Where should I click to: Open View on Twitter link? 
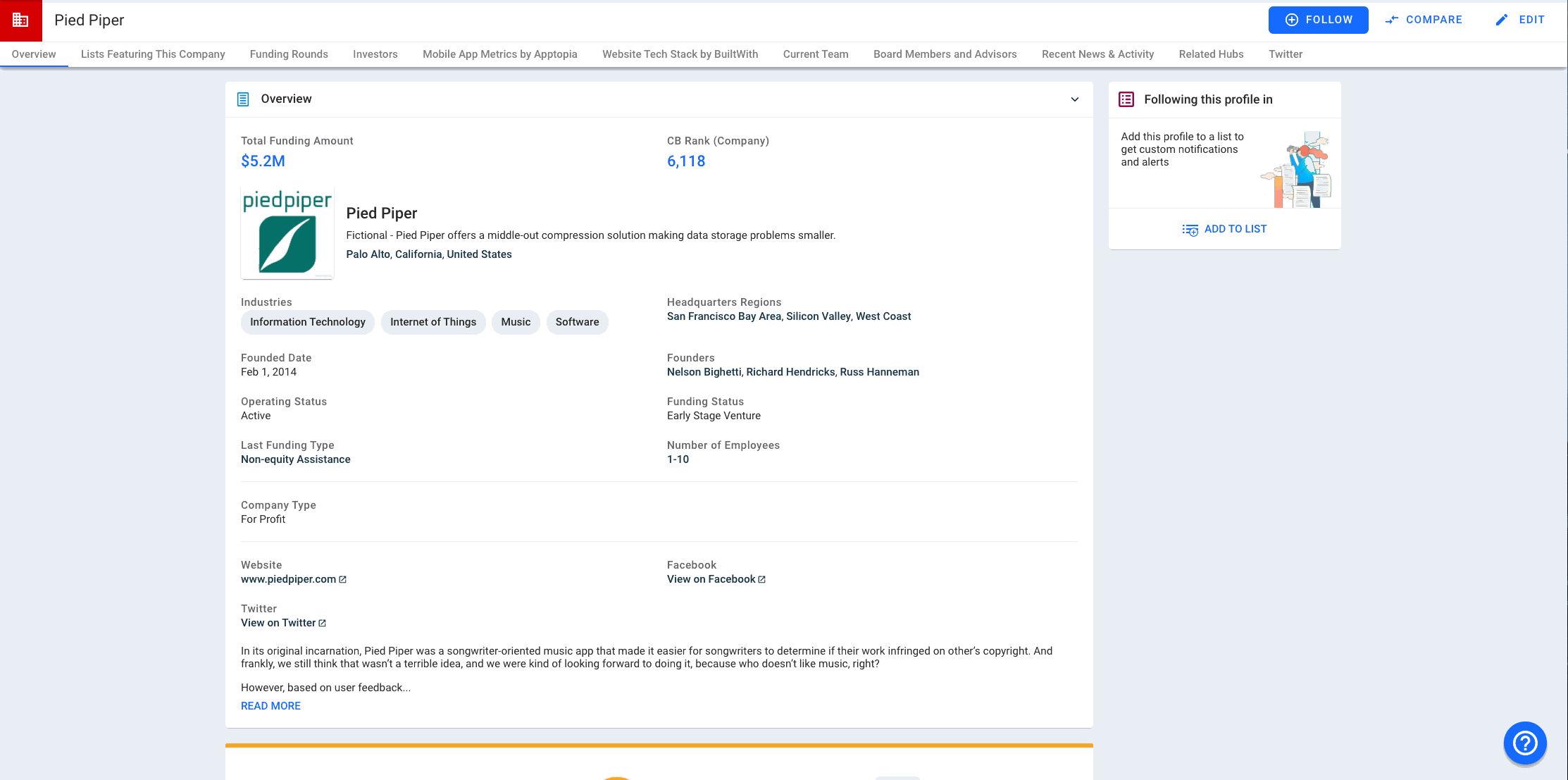278,623
